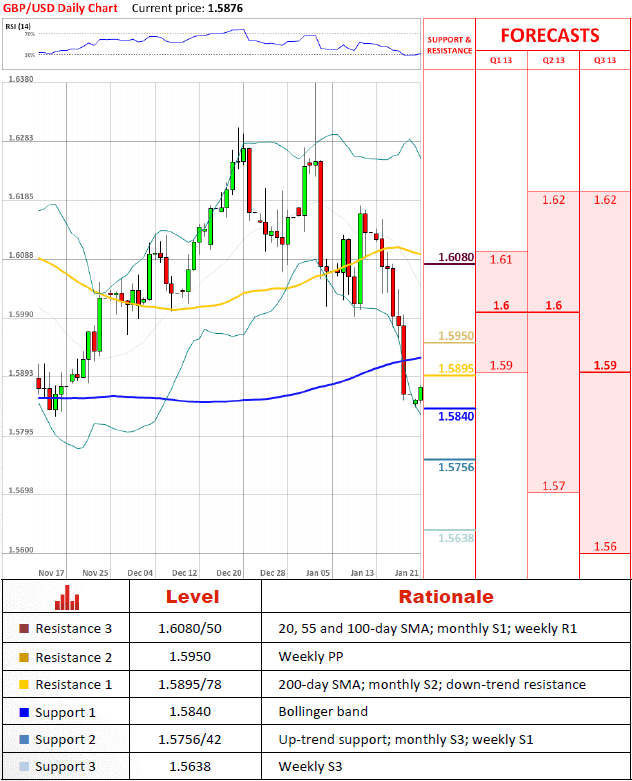Click the 1.5638 support level label

456,538
